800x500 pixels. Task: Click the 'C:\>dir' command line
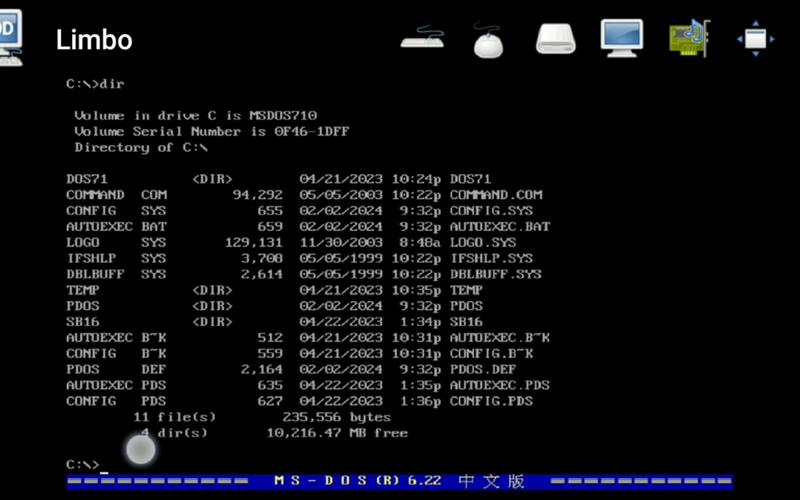click(x=95, y=84)
